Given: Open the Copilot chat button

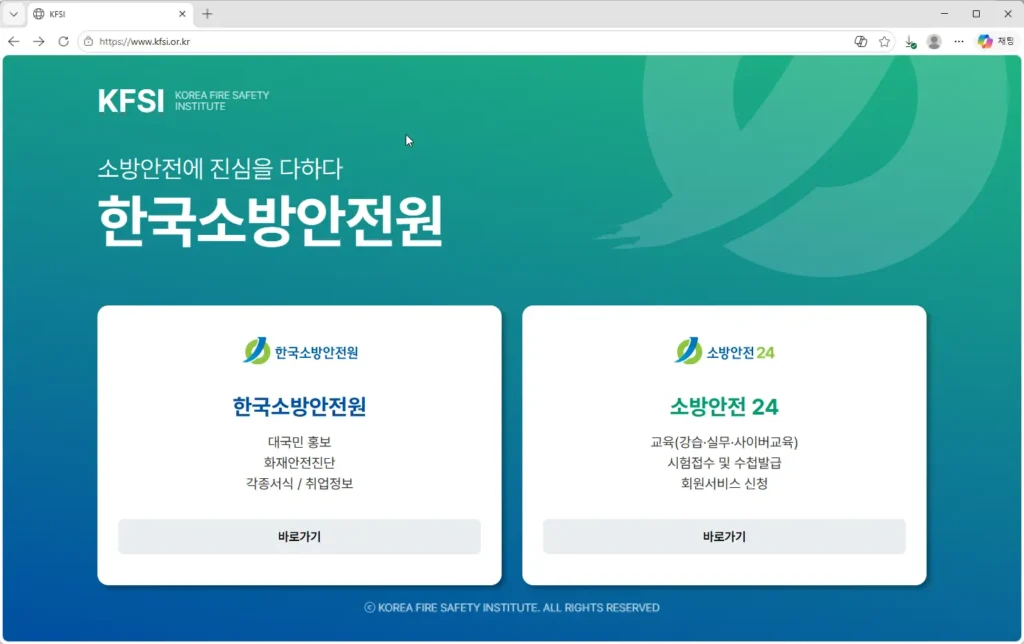Looking at the screenshot, I should coord(996,41).
